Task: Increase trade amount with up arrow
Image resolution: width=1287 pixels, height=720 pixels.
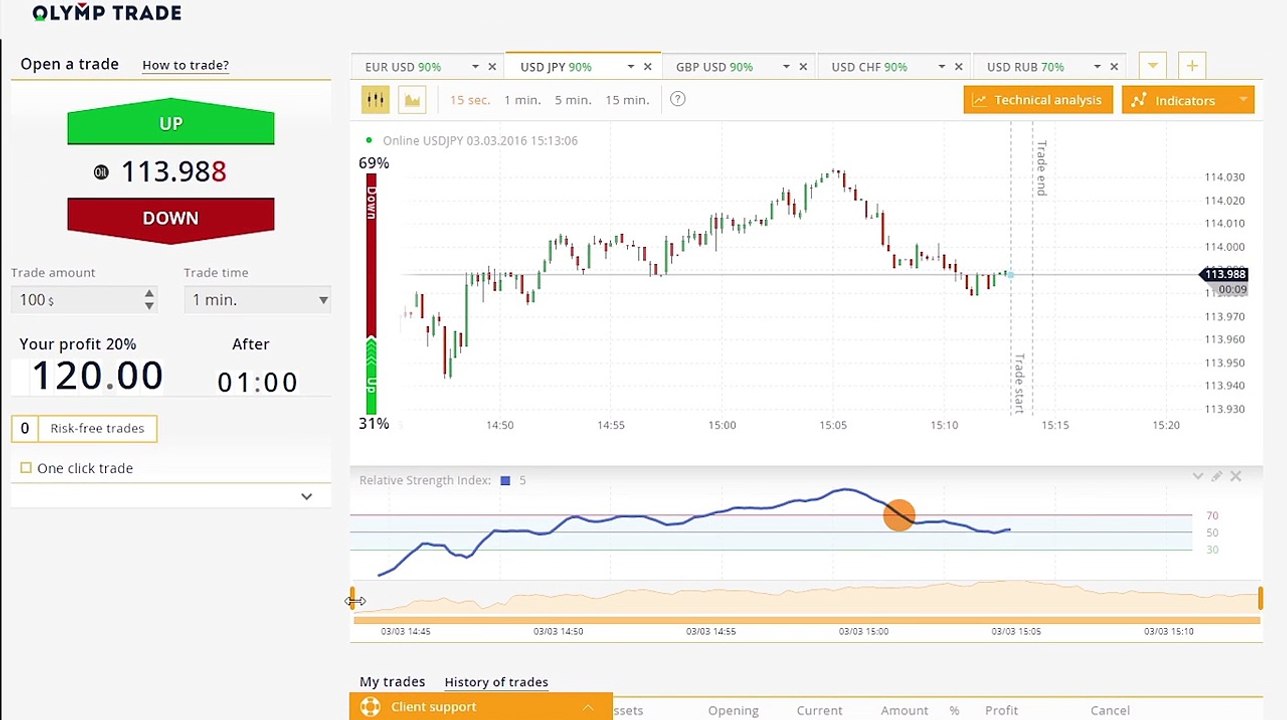Action: [x=149, y=294]
